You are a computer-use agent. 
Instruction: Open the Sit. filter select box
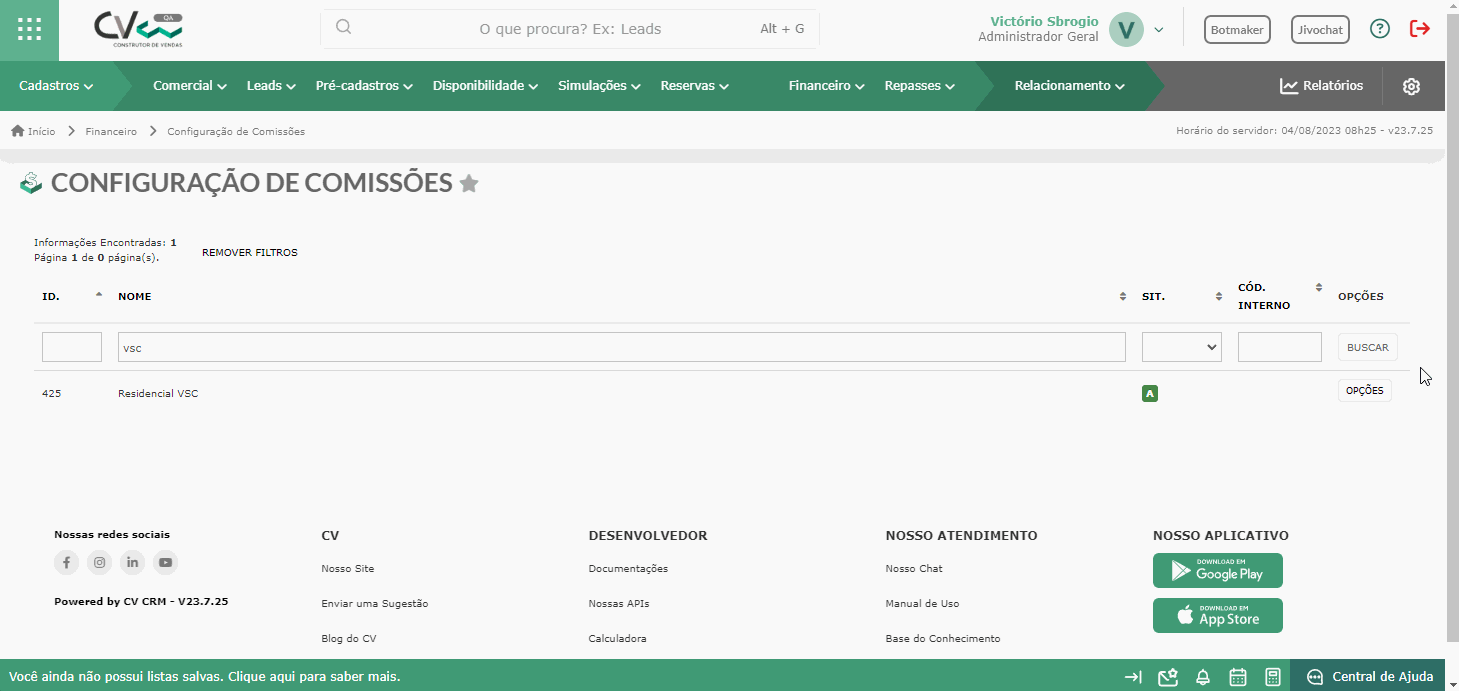click(x=1182, y=347)
